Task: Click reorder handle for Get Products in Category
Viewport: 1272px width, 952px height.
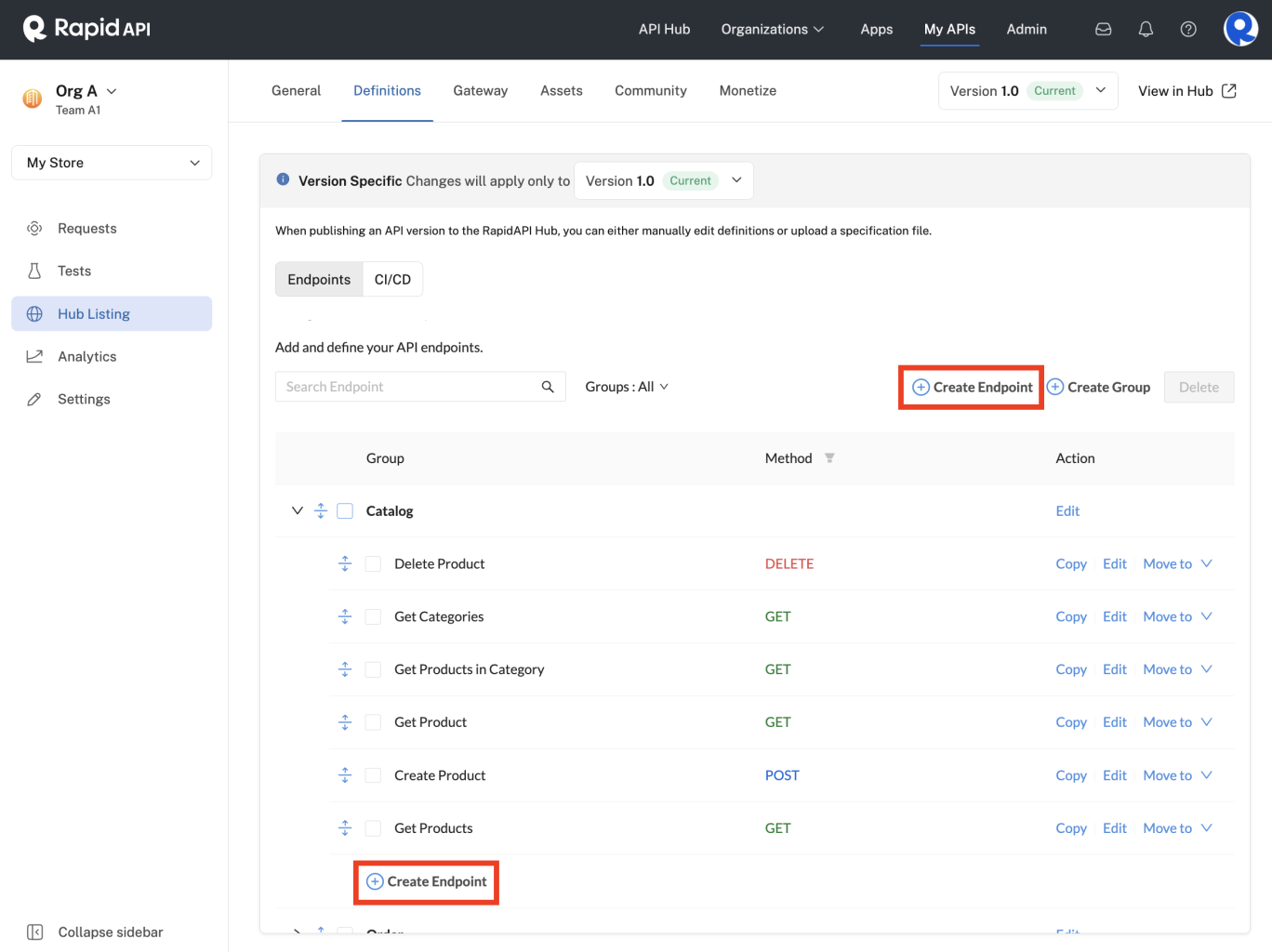Action: click(x=345, y=669)
